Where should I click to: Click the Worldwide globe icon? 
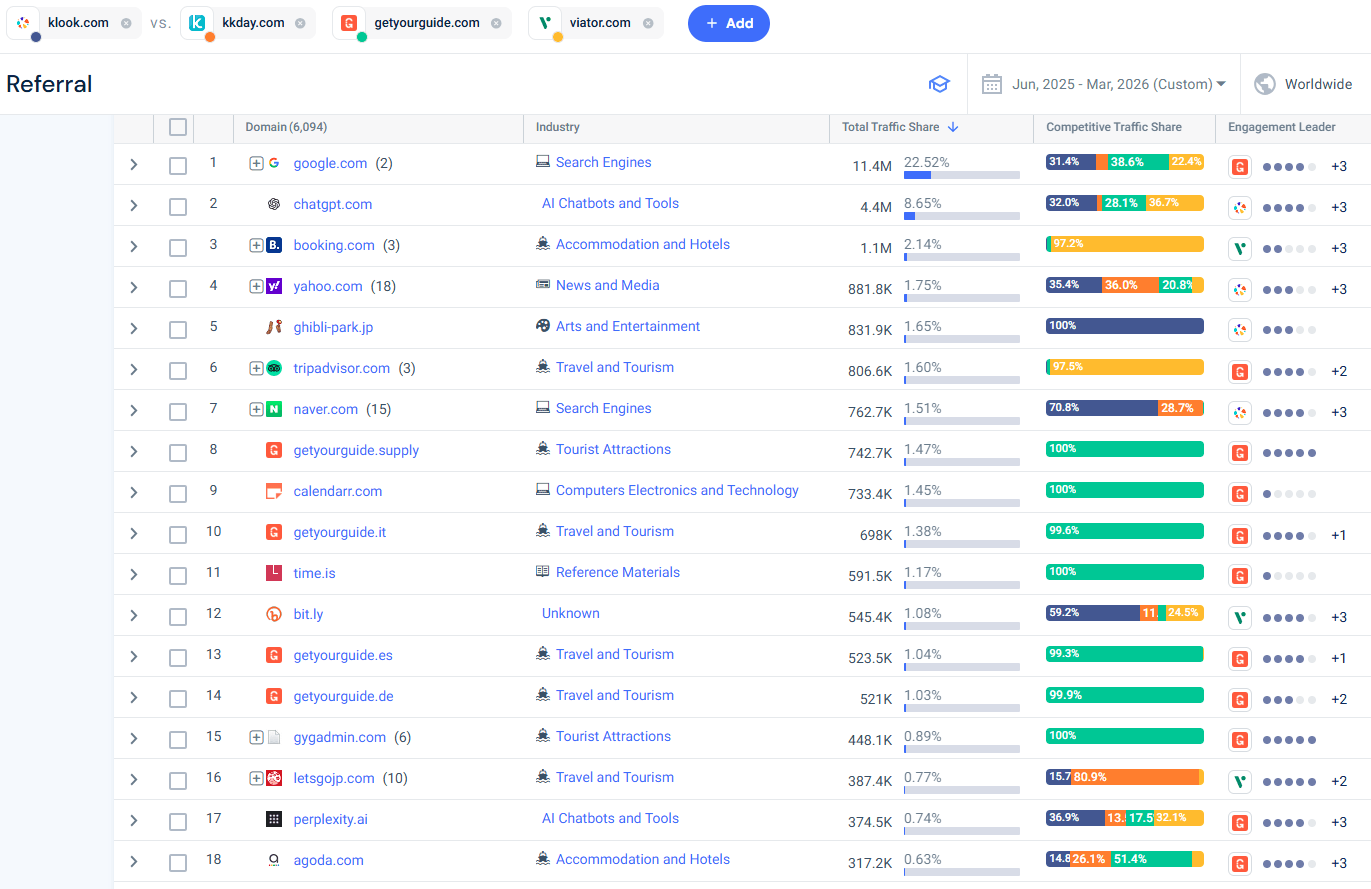pos(1265,84)
